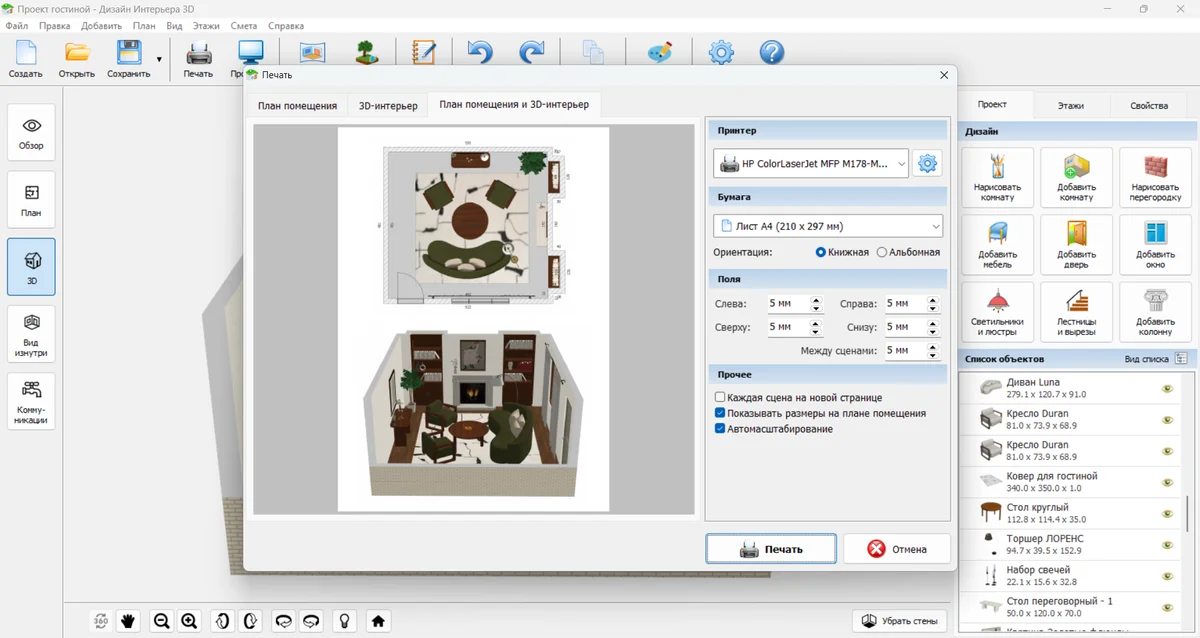The height and width of the screenshot is (638, 1200).
Task: Rotate view horizontally left in the bottom toolbar
Action: coord(283,621)
